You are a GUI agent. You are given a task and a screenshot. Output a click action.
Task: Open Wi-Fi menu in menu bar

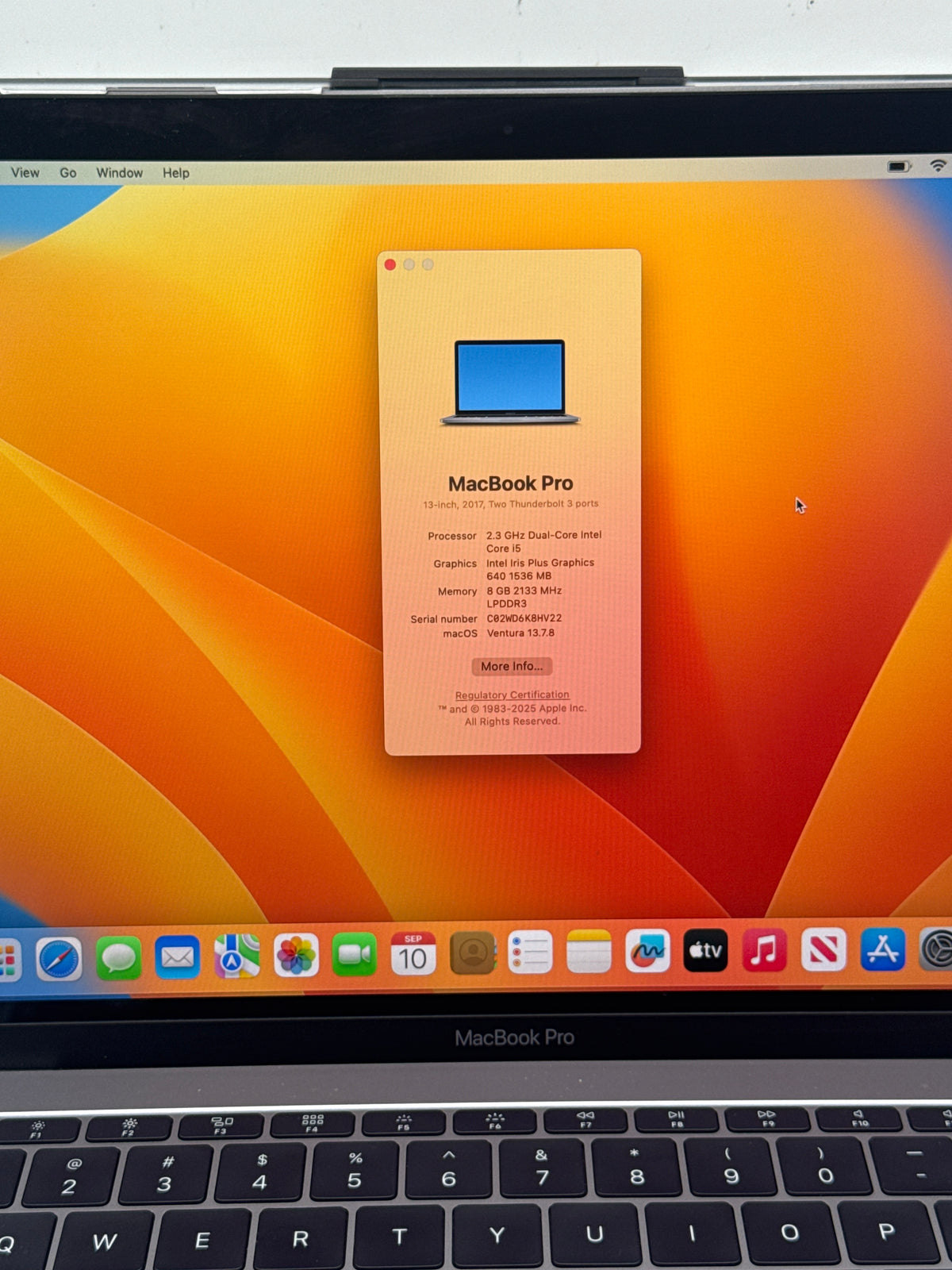(x=939, y=165)
